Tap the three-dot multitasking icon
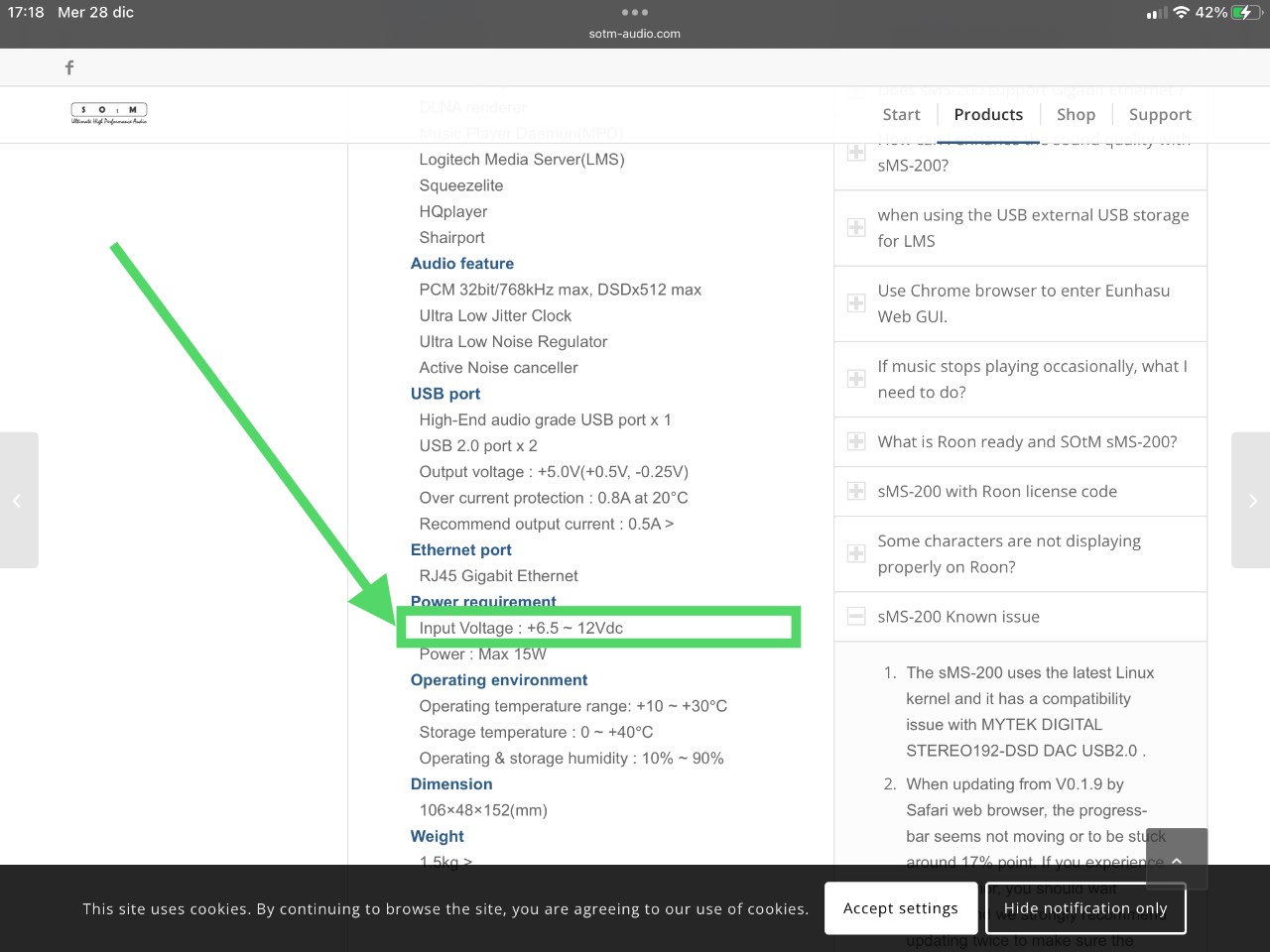 point(635,13)
